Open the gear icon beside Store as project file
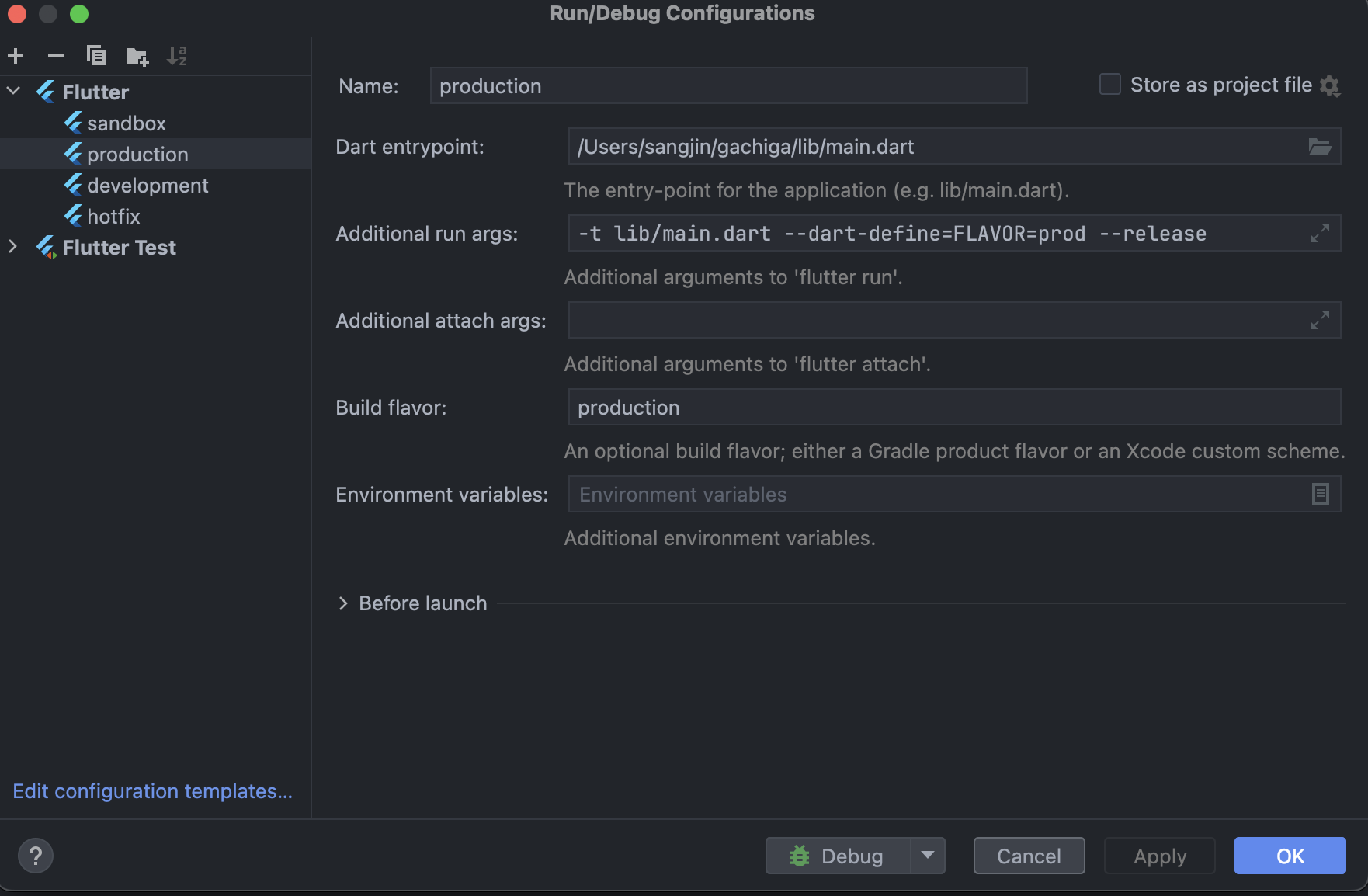This screenshot has height=896, width=1368. (x=1330, y=85)
